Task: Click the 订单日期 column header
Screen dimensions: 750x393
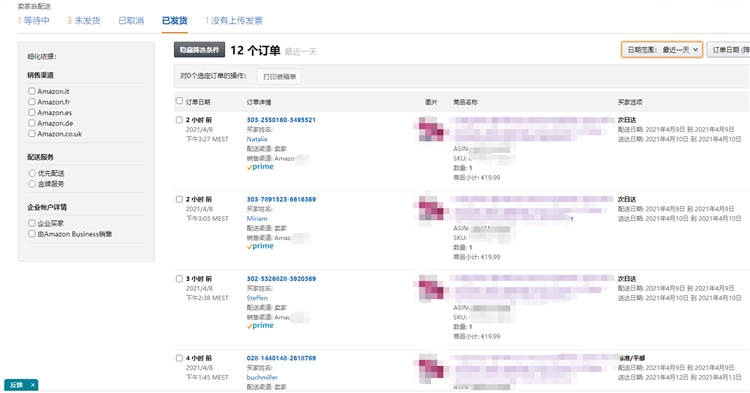Action: click(x=198, y=102)
